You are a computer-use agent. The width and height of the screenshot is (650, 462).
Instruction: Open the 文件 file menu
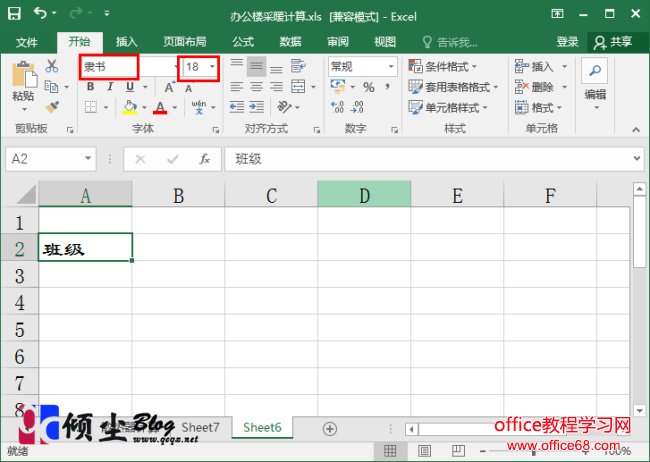(x=27, y=42)
